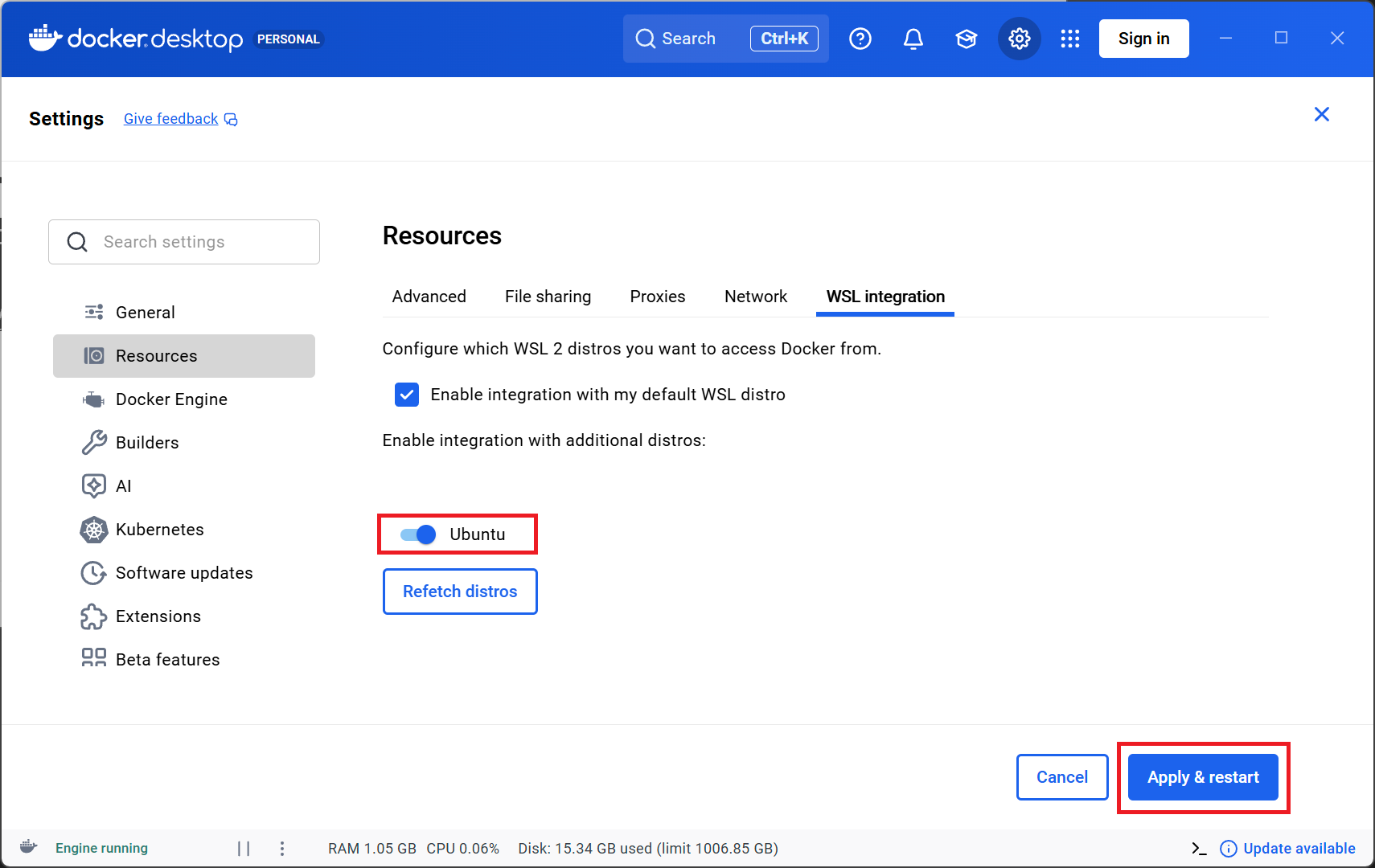Open the Proxies tab
Viewport: 1375px width, 868px height.
click(x=657, y=297)
